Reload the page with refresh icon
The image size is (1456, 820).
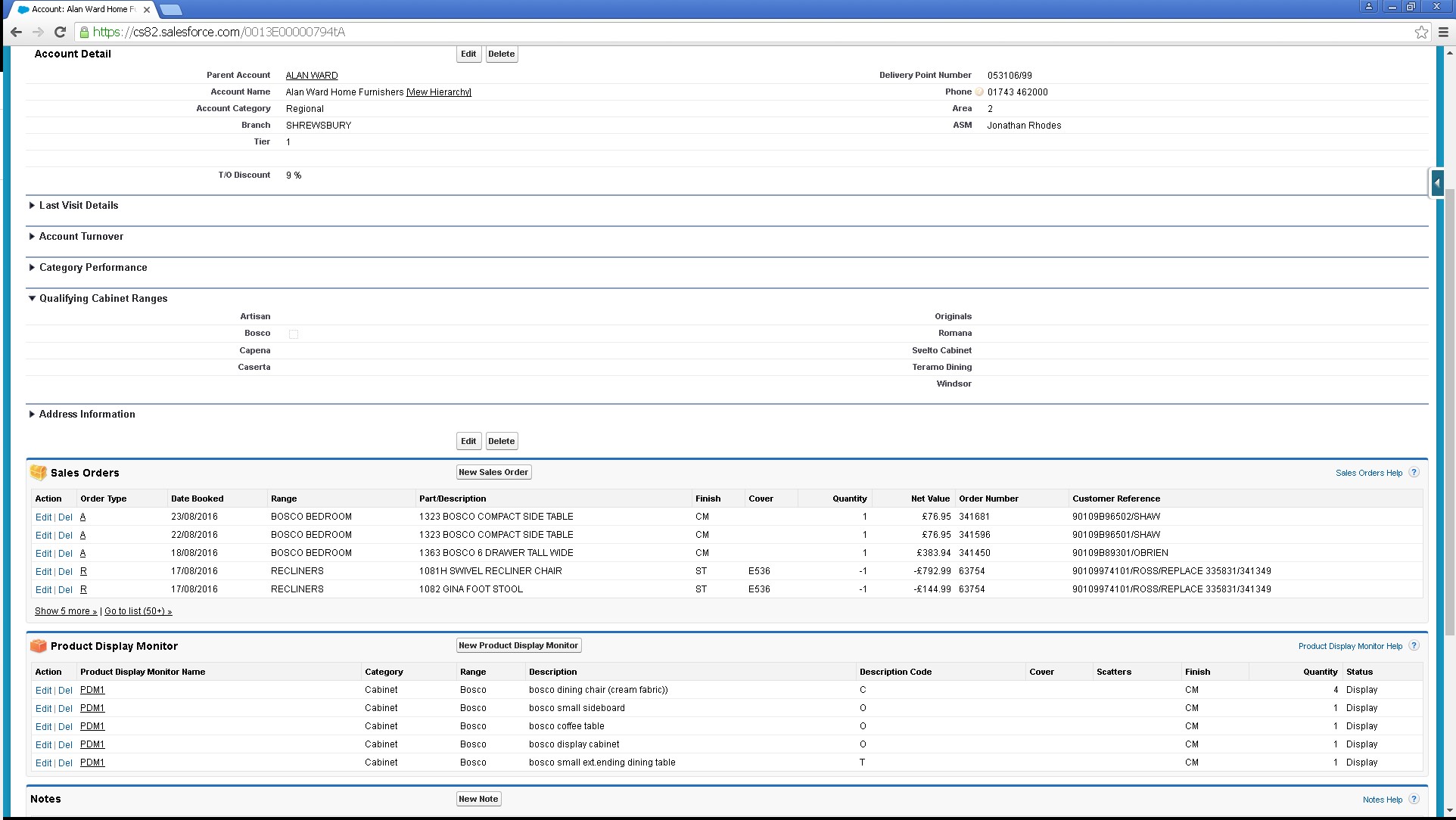60,32
